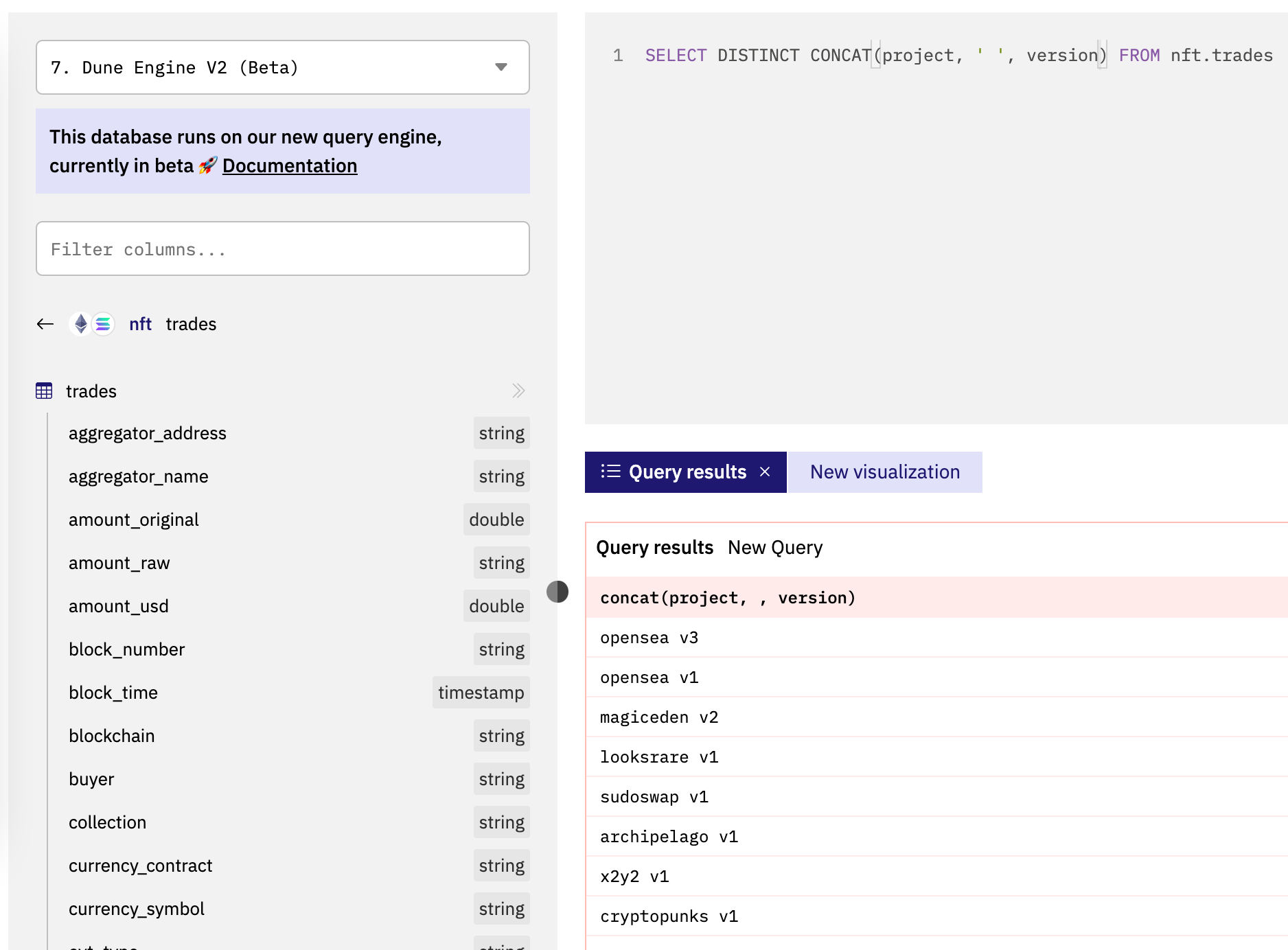The width and height of the screenshot is (1288, 950).
Task: Select the block_number column
Action: [127, 649]
